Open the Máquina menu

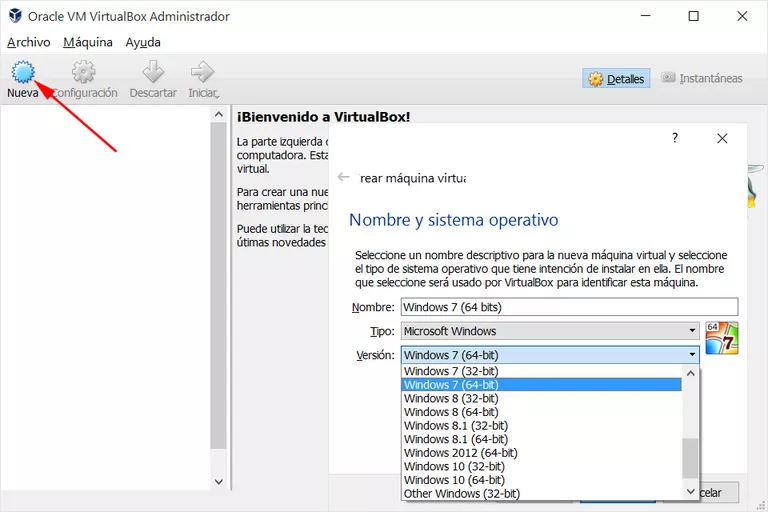tap(88, 42)
